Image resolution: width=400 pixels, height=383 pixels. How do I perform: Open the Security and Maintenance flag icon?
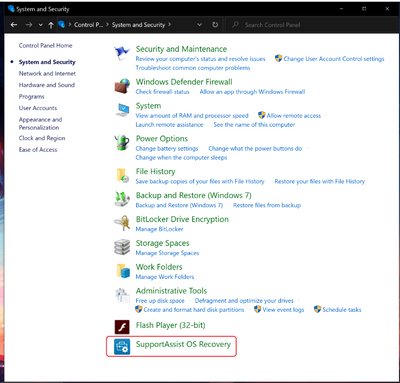122,53
